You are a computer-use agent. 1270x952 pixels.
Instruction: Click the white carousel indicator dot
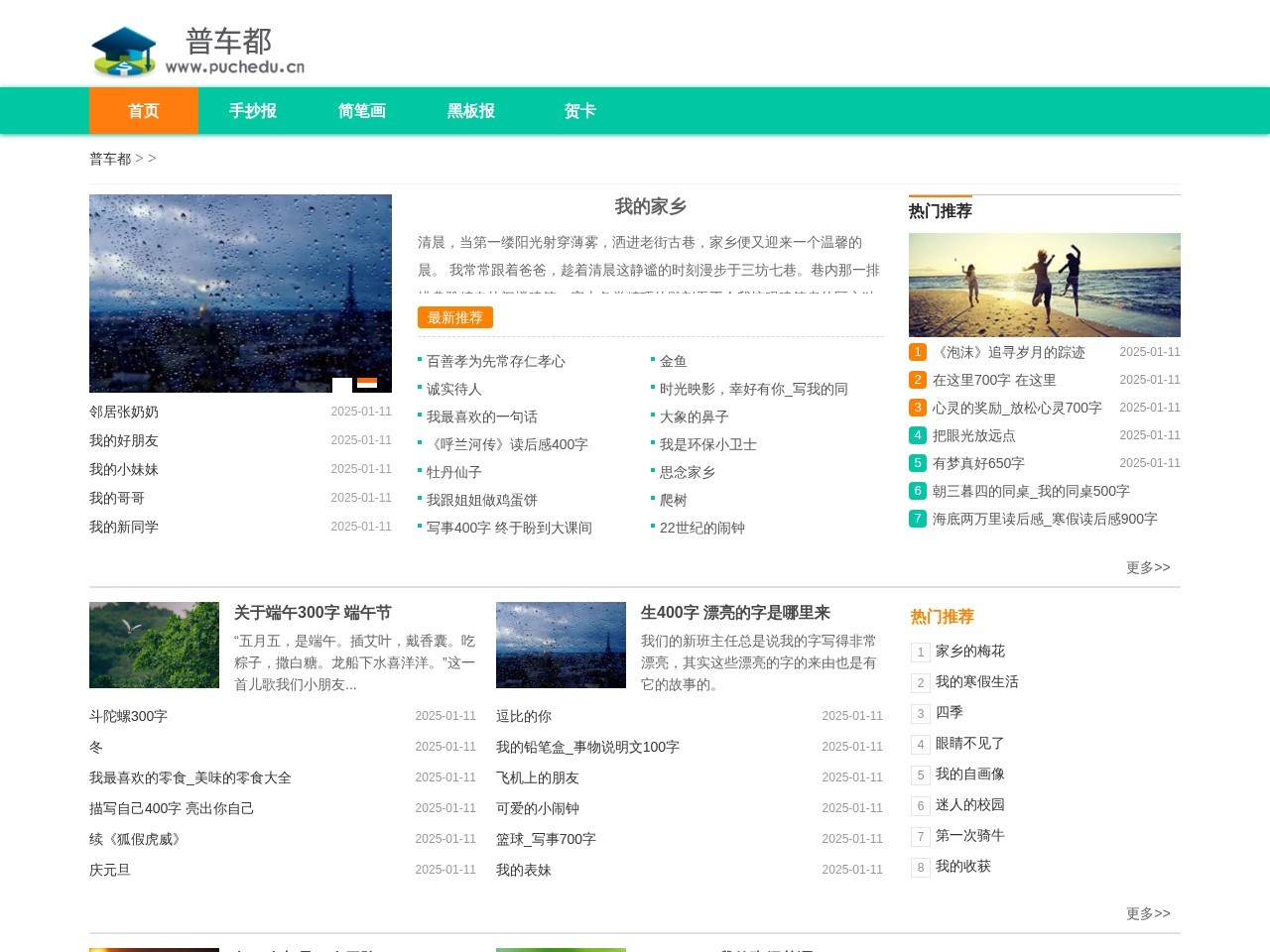340,385
